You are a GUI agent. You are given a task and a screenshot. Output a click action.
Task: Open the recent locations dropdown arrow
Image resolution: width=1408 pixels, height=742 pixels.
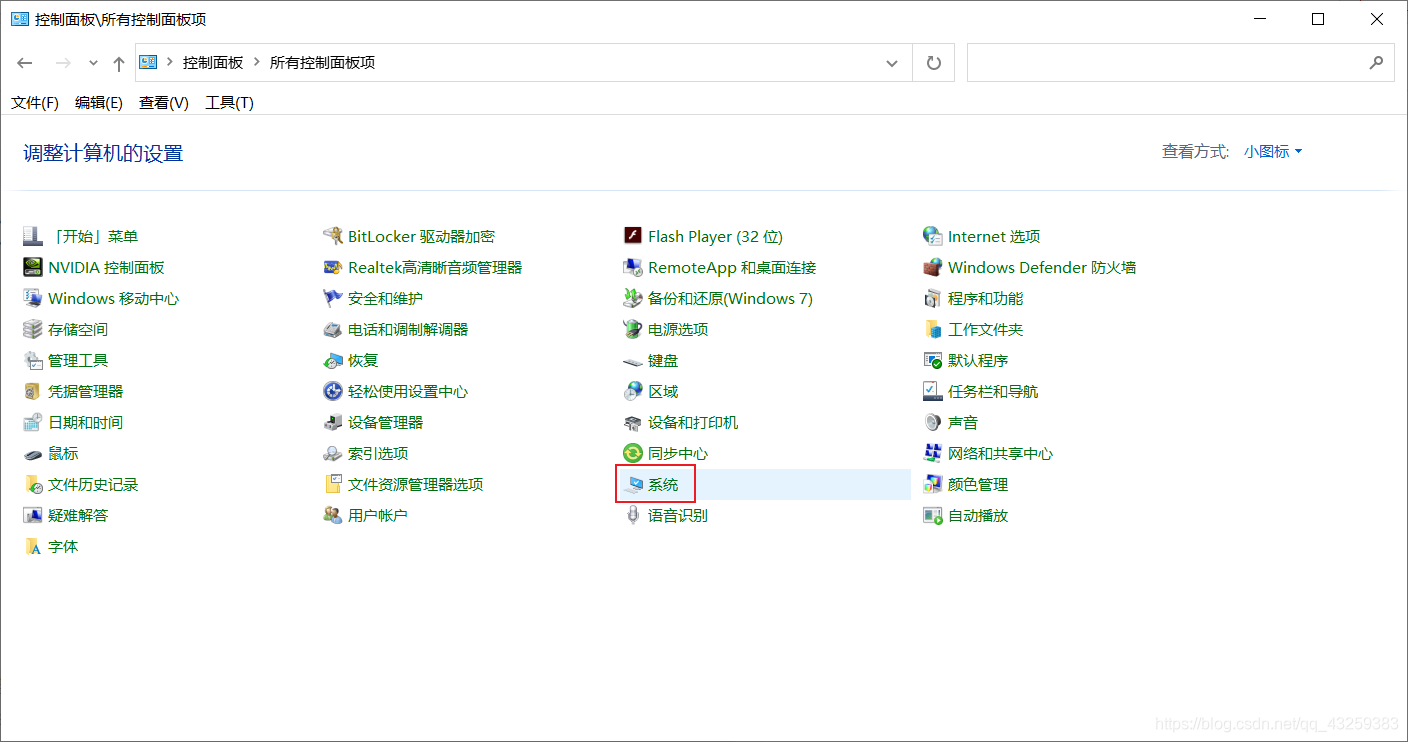[x=94, y=63]
